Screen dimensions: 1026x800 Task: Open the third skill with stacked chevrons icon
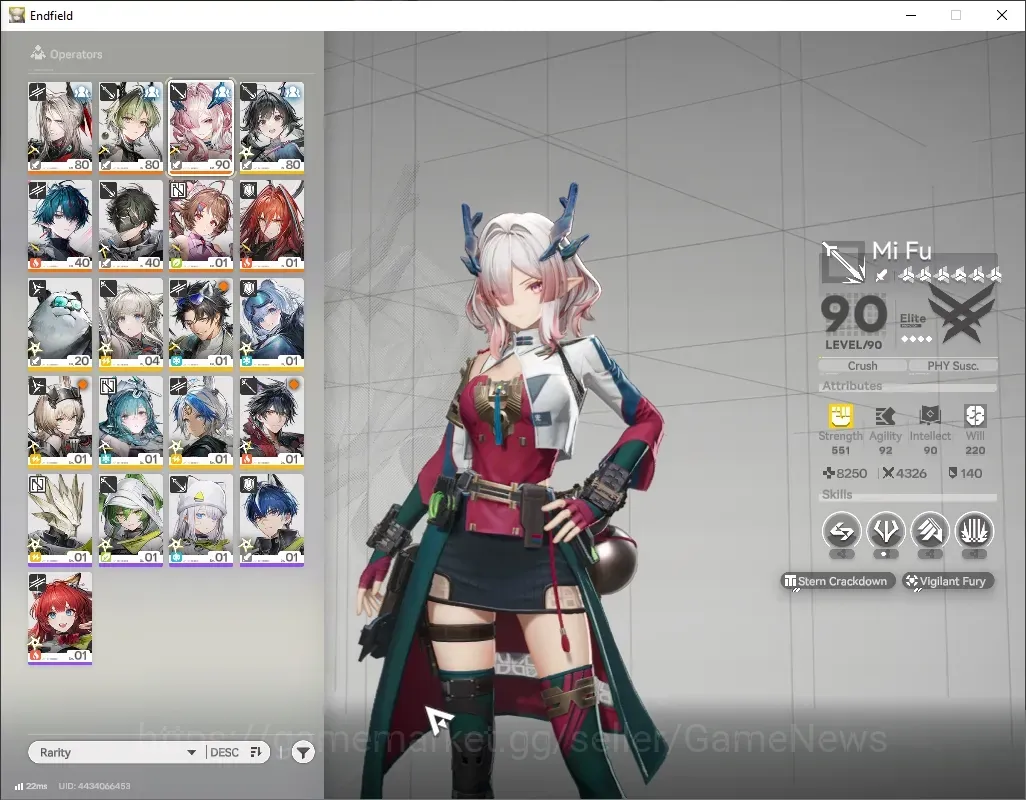pyautogui.click(x=930, y=530)
